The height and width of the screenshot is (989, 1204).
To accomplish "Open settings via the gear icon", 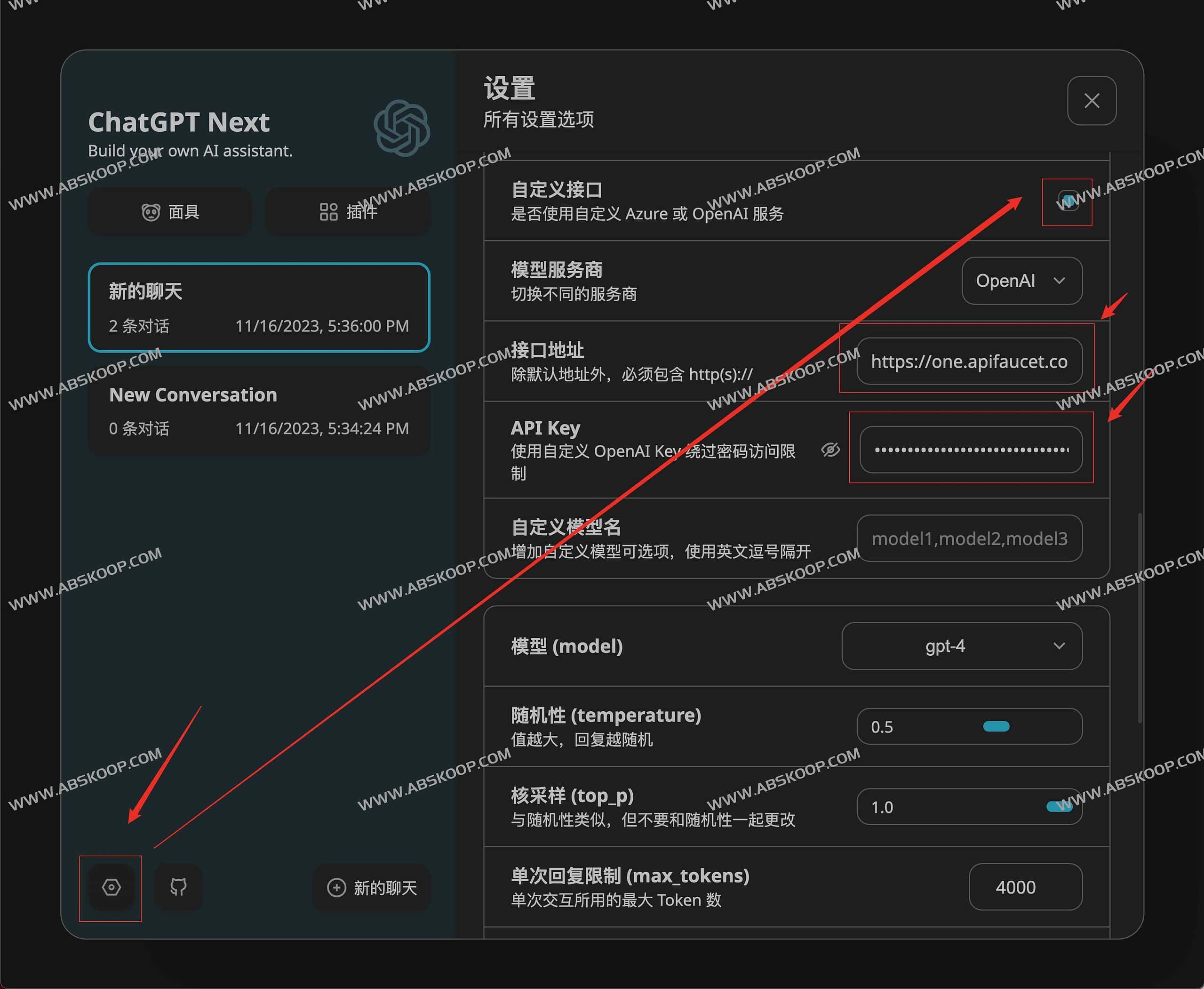I will coord(111,887).
